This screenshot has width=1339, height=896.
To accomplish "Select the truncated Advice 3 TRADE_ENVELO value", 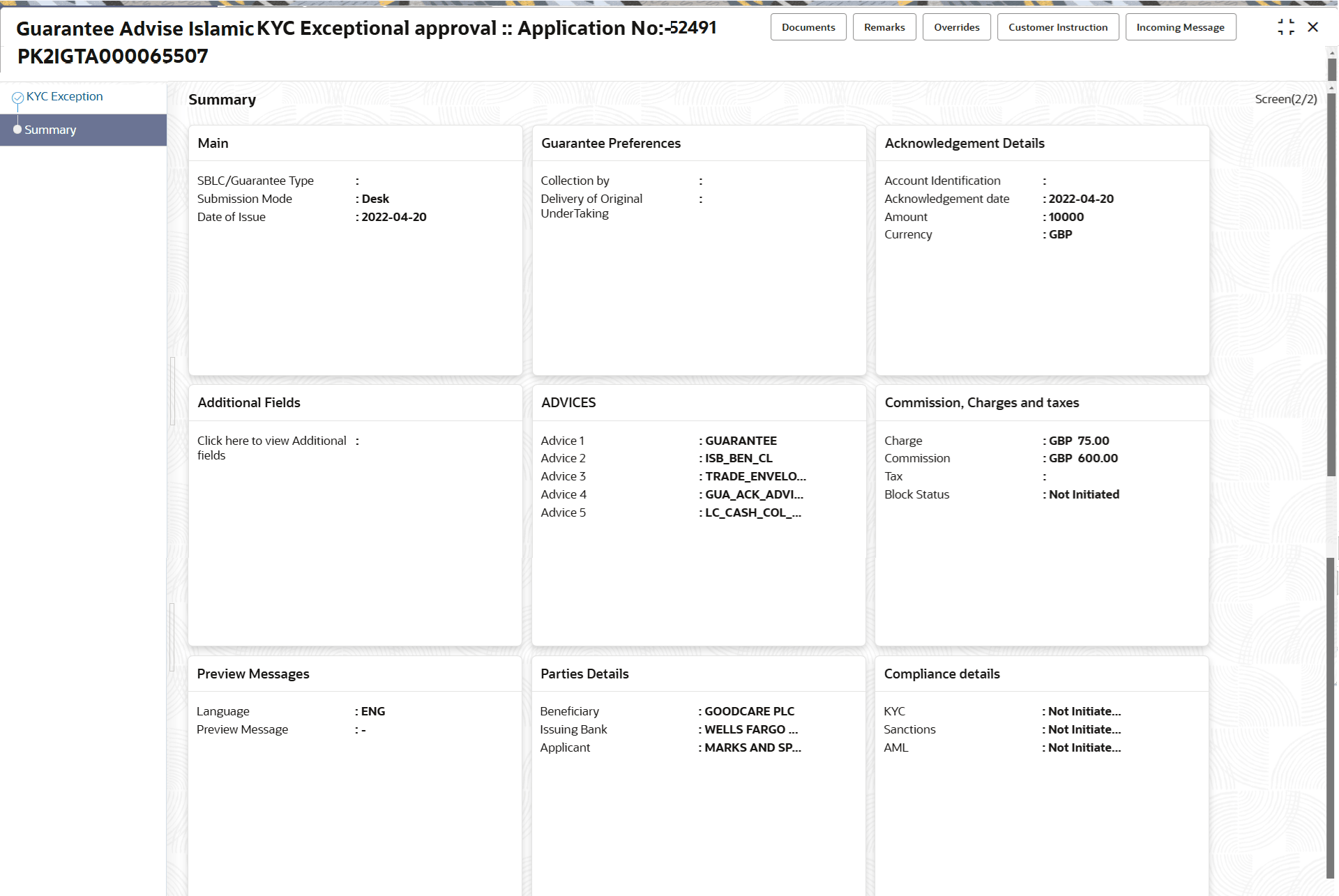I will click(755, 476).
